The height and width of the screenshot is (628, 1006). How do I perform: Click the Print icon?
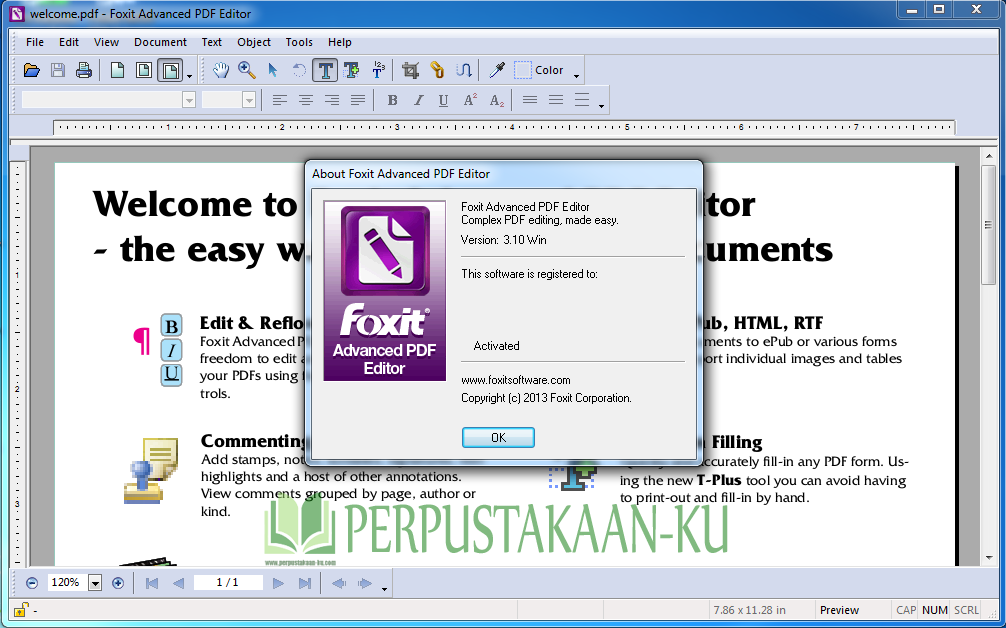tap(83, 70)
